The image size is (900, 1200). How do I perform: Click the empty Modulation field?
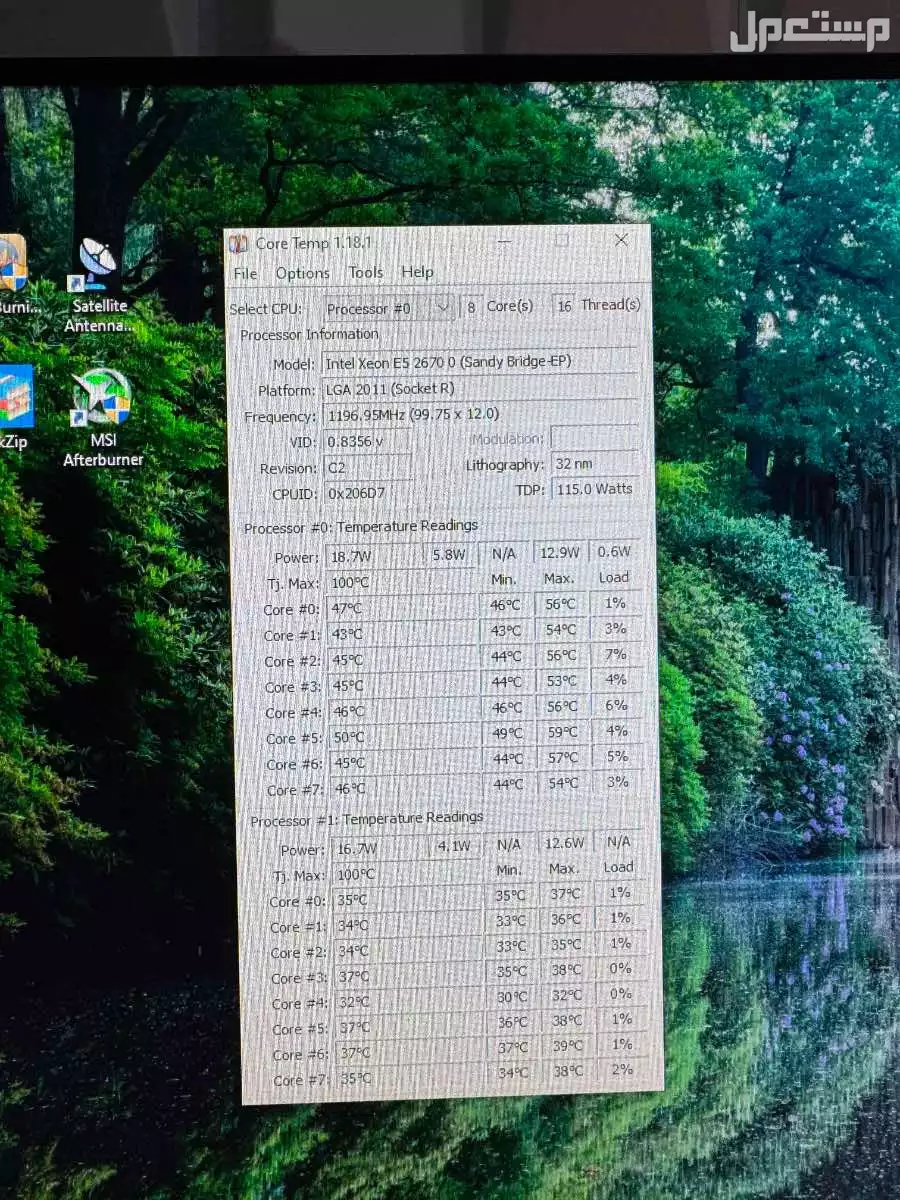[x=594, y=438]
